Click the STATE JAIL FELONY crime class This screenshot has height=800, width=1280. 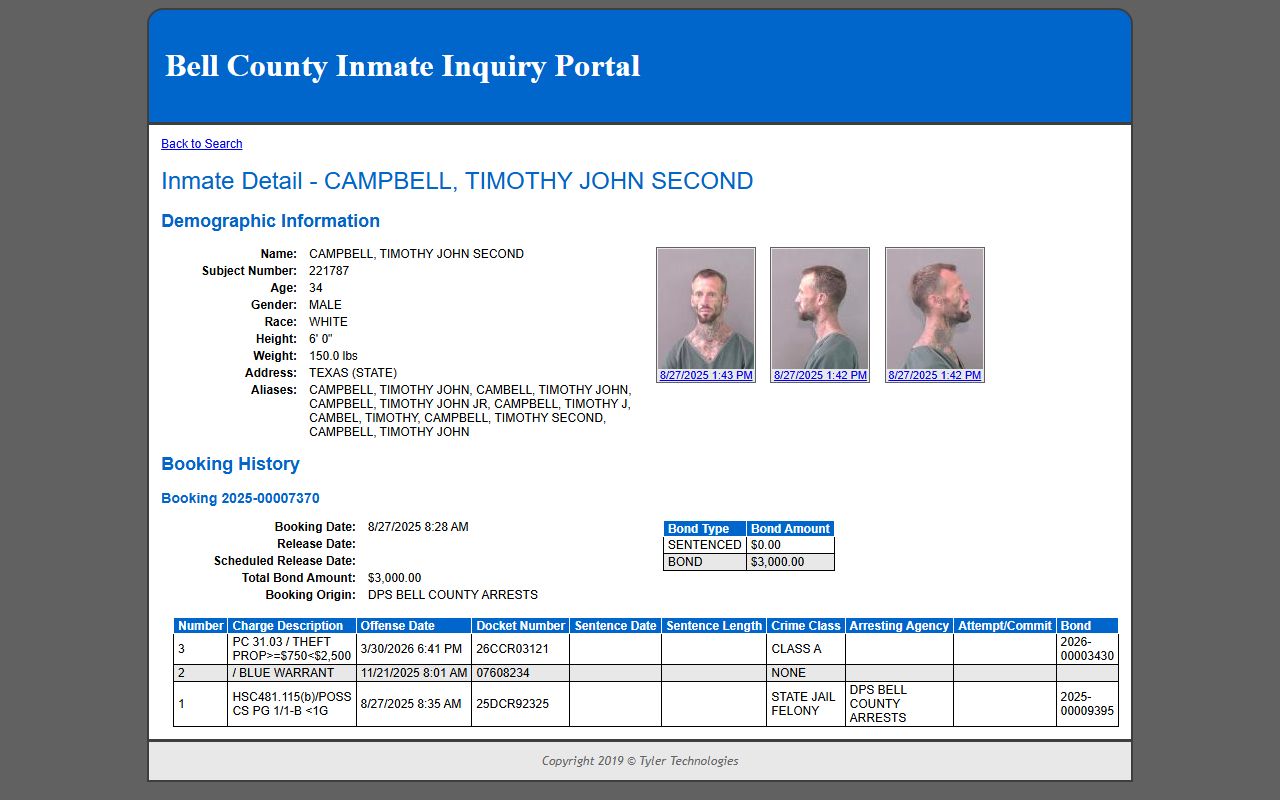pyautogui.click(x=804, y=704)
